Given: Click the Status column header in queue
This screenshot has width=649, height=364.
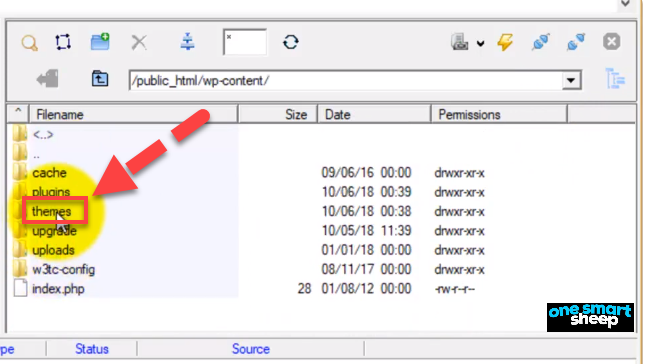Looking at the screenshot, I should click(x=91, y=349).
